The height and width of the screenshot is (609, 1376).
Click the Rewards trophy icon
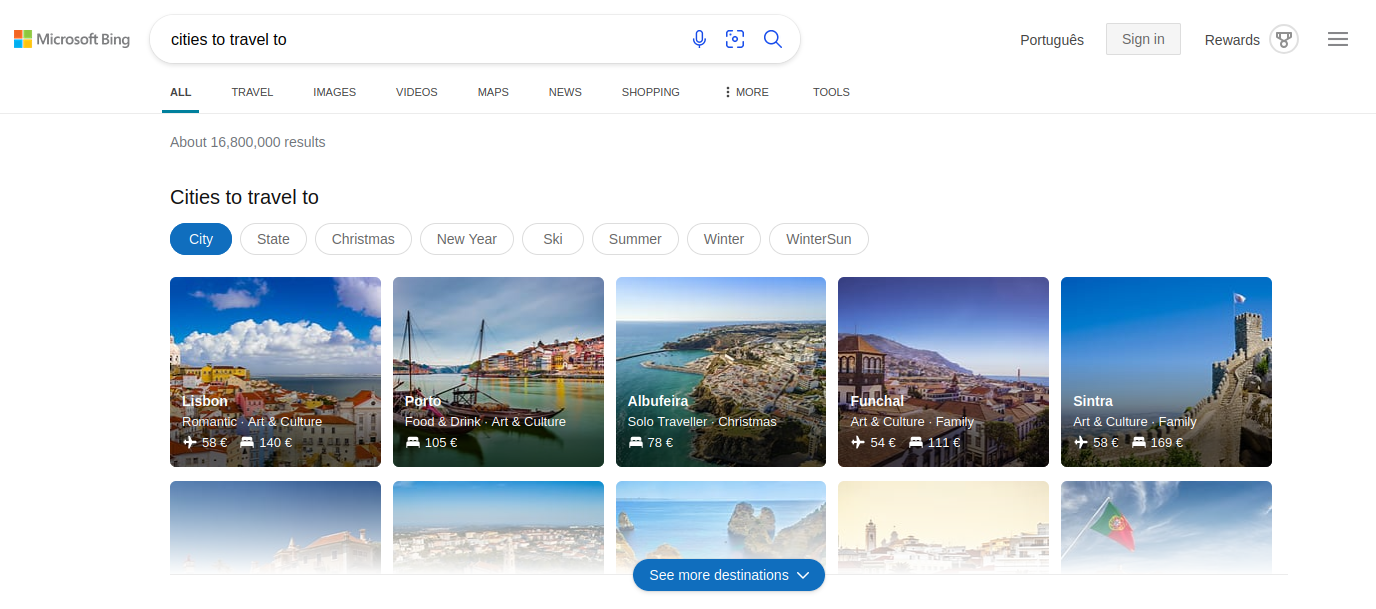[1284, 40]
